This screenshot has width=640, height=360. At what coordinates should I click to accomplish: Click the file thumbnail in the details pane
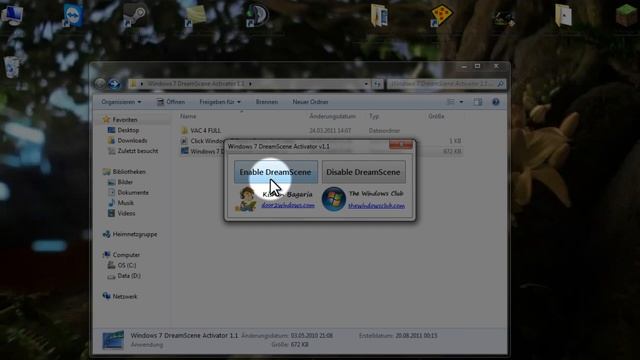(x=113, y=340)
